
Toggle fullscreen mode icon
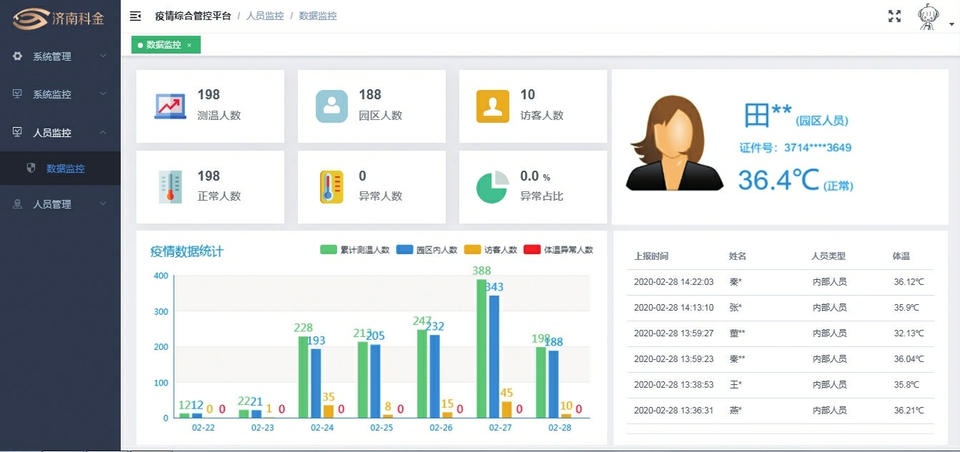click(895, 16)
